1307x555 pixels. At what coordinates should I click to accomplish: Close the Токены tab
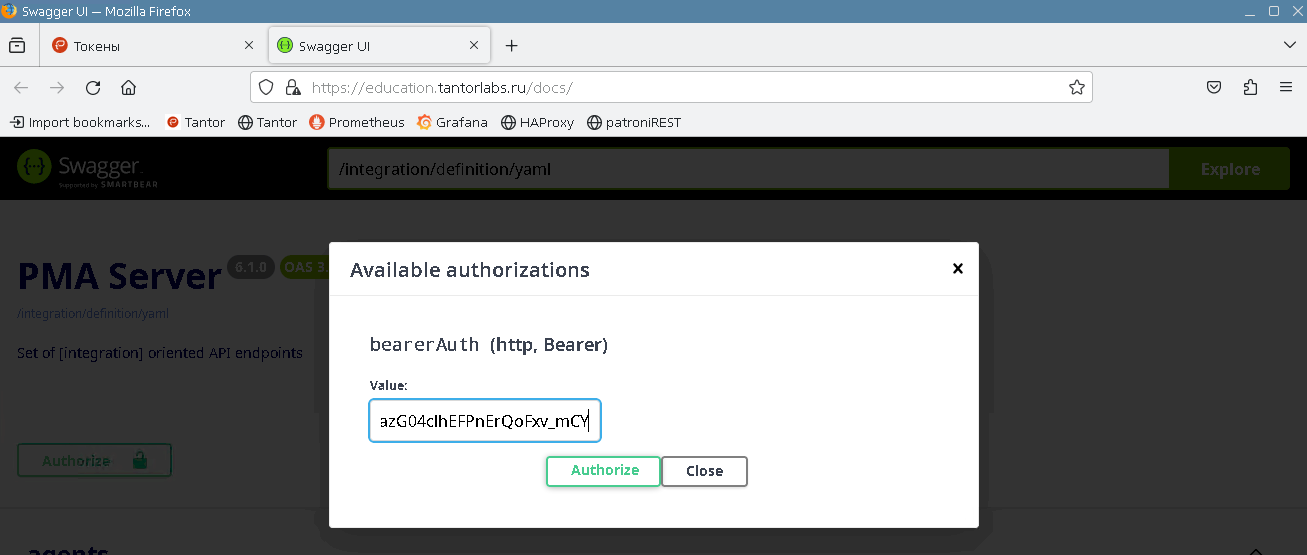tap(249, 46)
